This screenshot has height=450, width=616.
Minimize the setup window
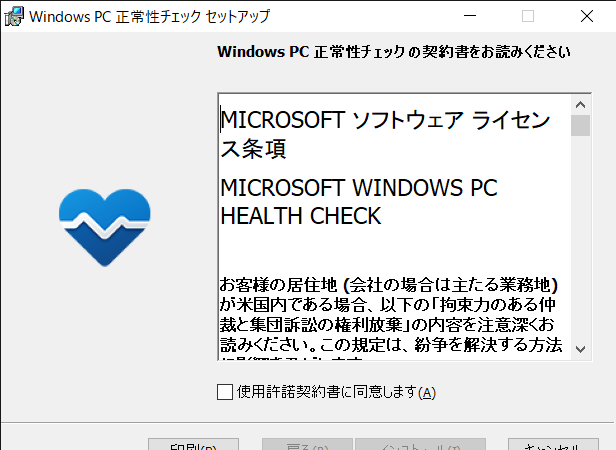(x=470, y=16)
